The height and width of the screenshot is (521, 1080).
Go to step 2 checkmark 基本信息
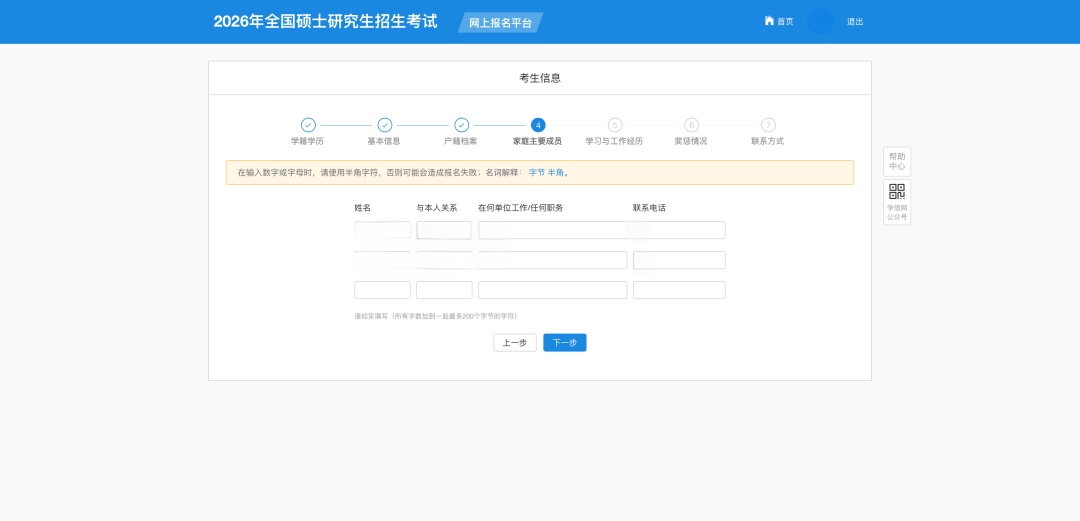[x=384, y=125]
